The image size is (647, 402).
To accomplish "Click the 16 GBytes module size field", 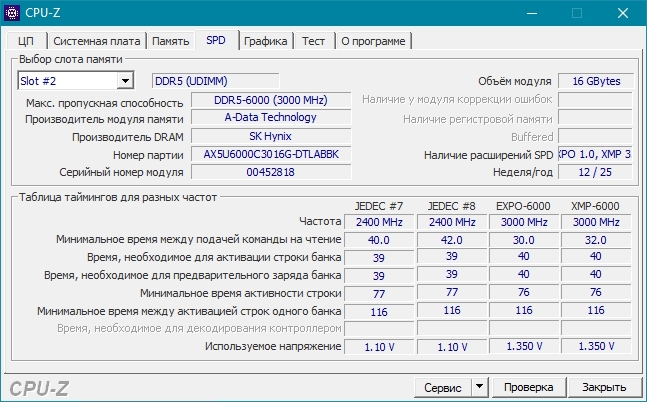I will 593,81.
